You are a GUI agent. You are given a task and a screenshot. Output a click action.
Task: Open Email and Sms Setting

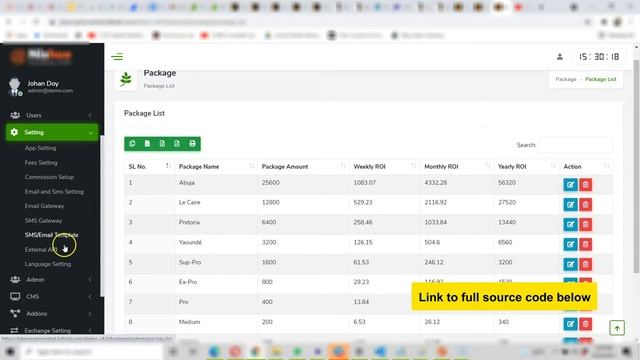tap(54, 191)
